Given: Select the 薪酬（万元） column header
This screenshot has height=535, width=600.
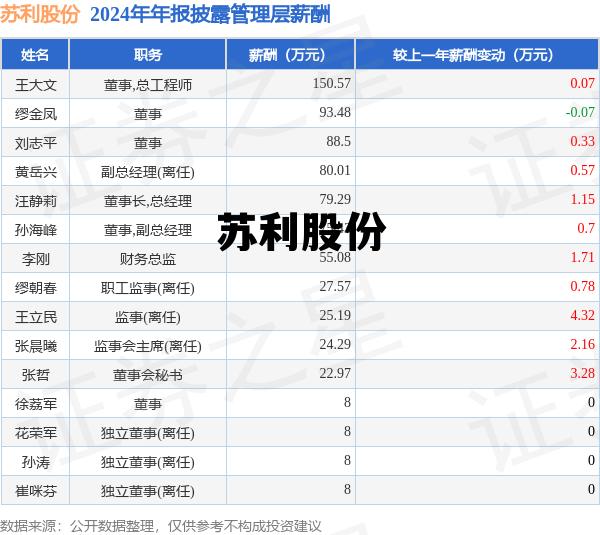Looking at the screenshot, I should (291, 55).
